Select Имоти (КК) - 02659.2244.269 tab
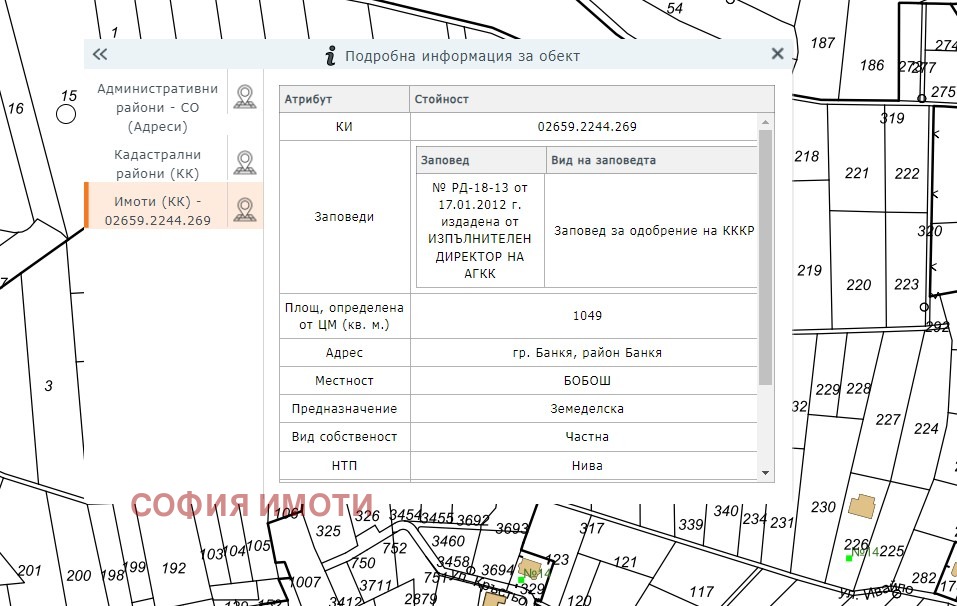The width and height of the screenshot is (957, 606). [157, 211]
